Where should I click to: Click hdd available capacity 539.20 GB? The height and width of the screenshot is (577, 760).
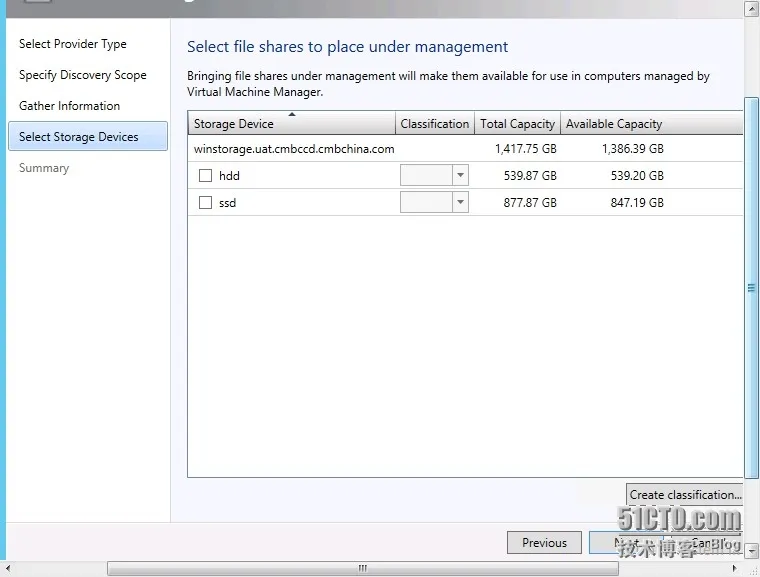[x=637, y=176]
